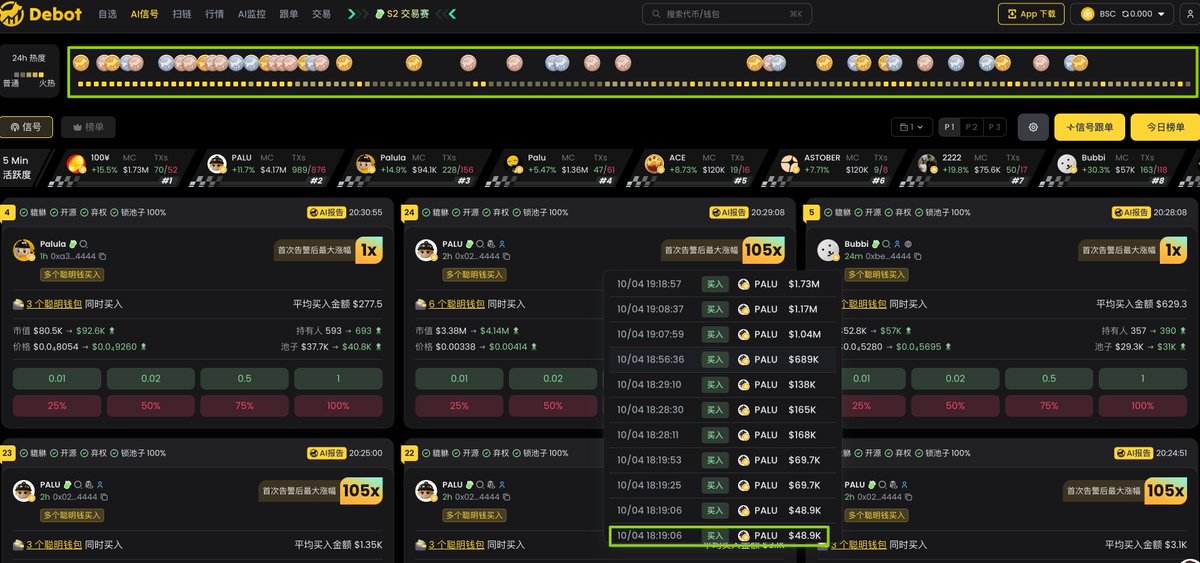The width and height of the screenshot is (1200, 563).
Task: Open the folder count dropdown
Action: [x=912, y=127]
